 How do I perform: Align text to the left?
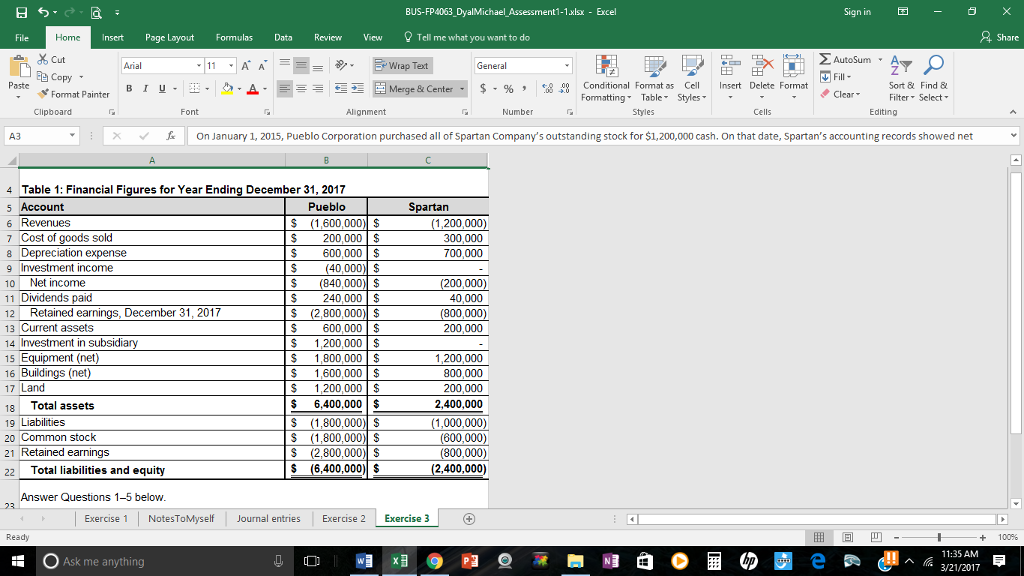tap(285, 88)
